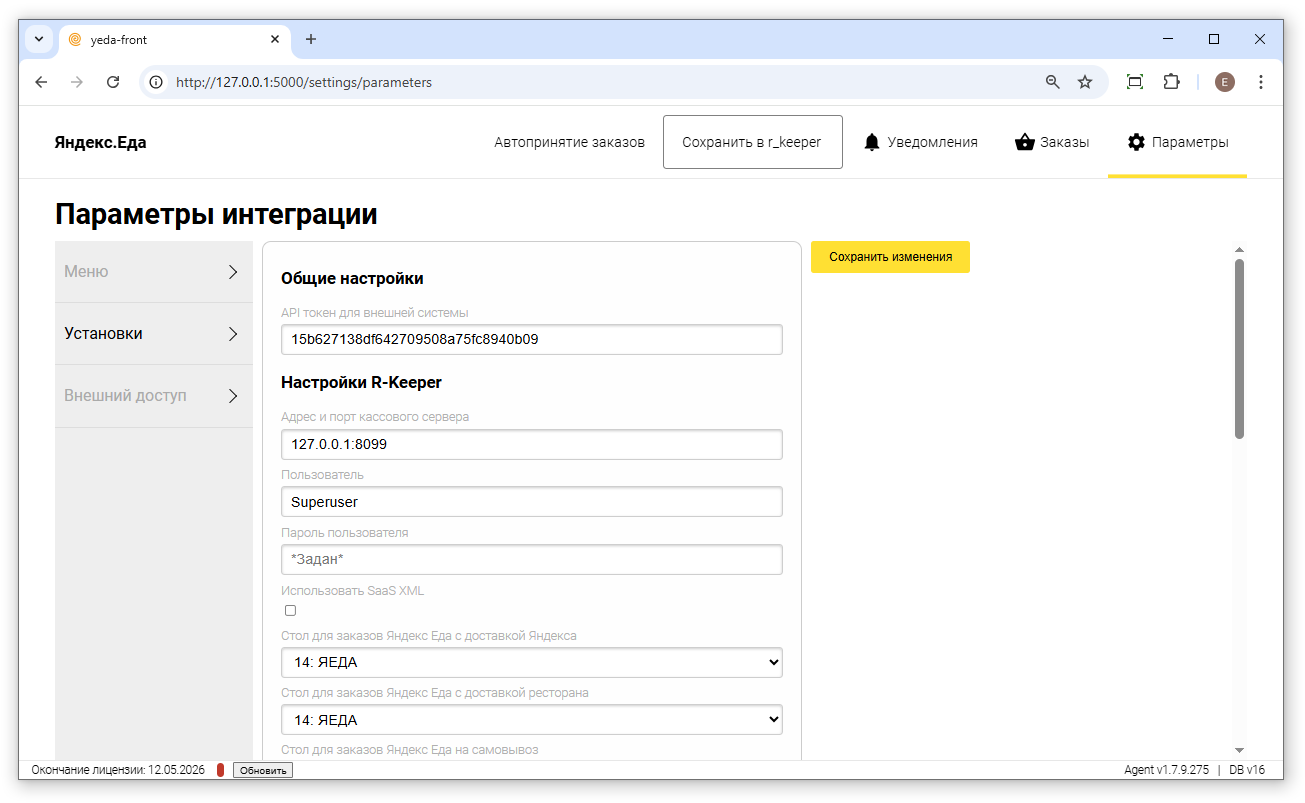Open the Chrome profile avatar
Image resolution: width=1305 pixels, height=803 pixels.
(x=1225, y=82)
